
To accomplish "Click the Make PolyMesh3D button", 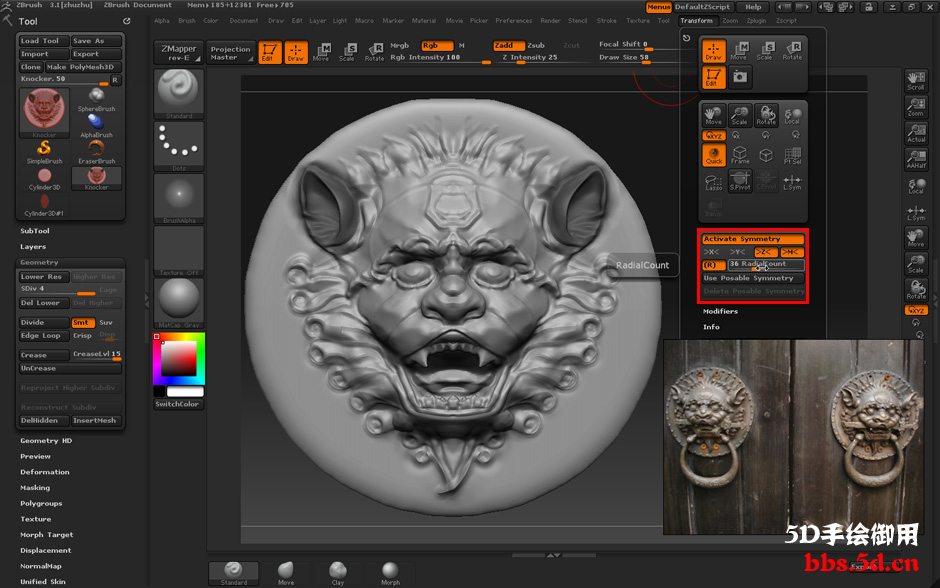I will tap(83, 67).
